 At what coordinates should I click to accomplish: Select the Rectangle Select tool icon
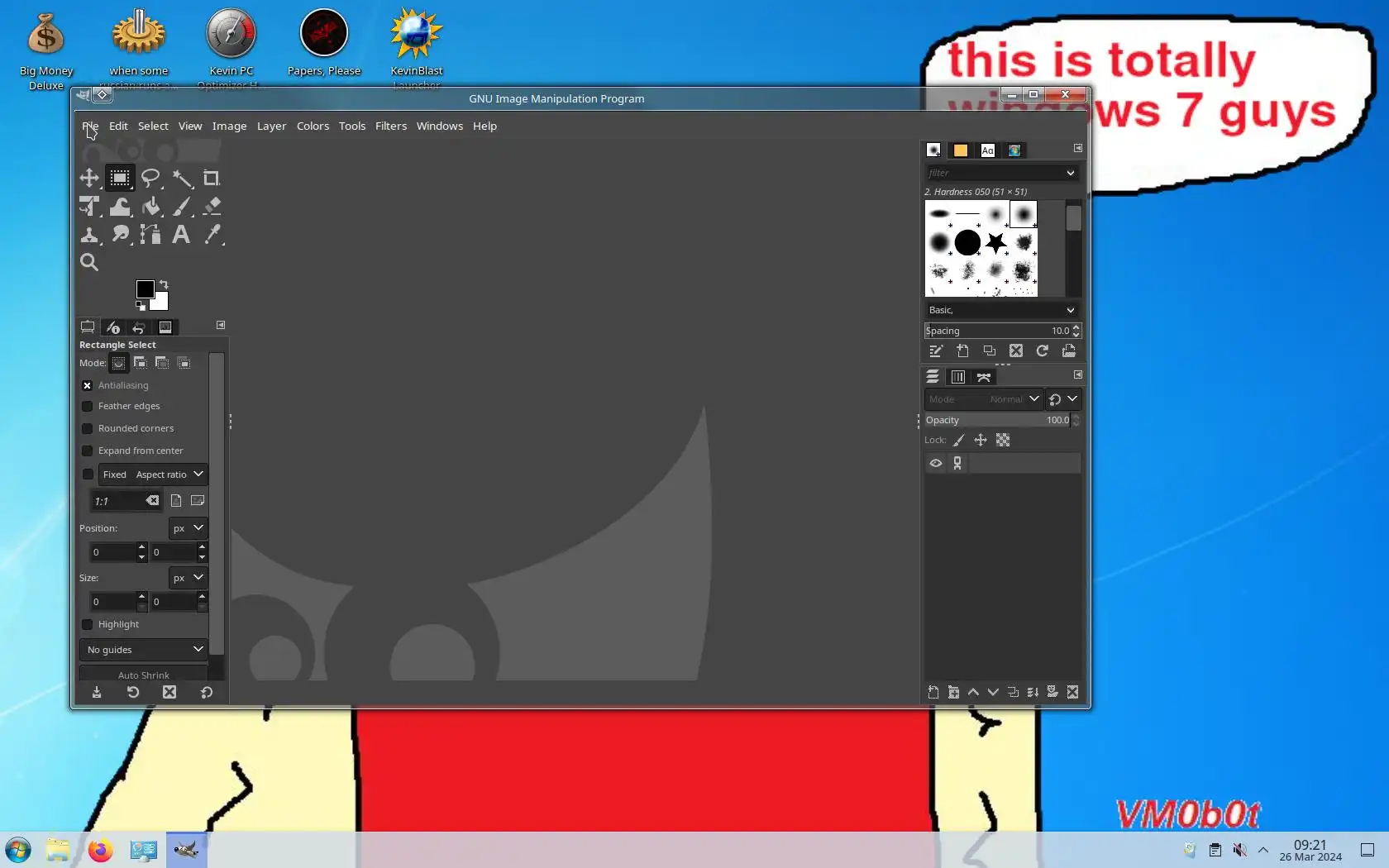(x=120, y=178)
